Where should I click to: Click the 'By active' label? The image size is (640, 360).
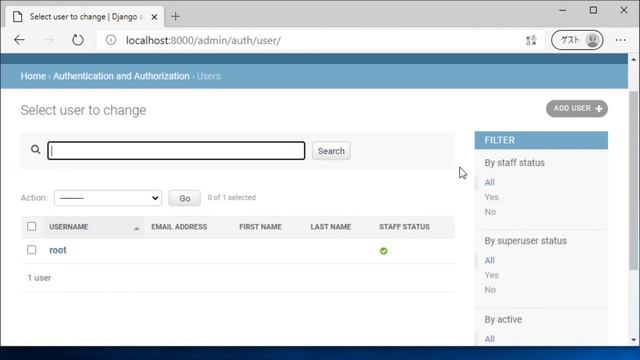point(503,320)
